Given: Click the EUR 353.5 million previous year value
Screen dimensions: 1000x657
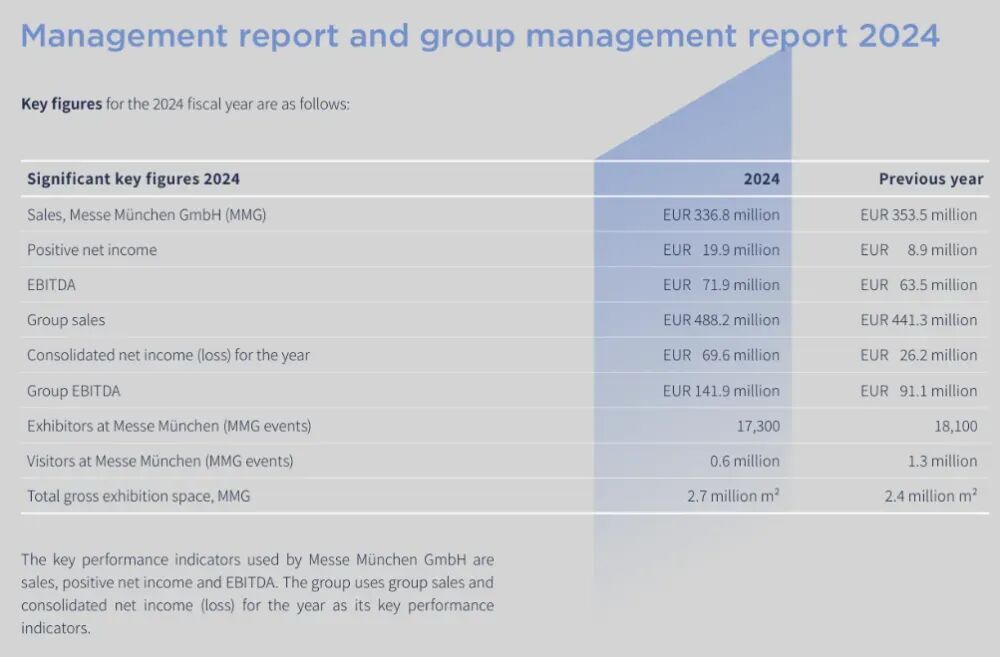Looking at the screenshot, I should click(x=918, y=215).
